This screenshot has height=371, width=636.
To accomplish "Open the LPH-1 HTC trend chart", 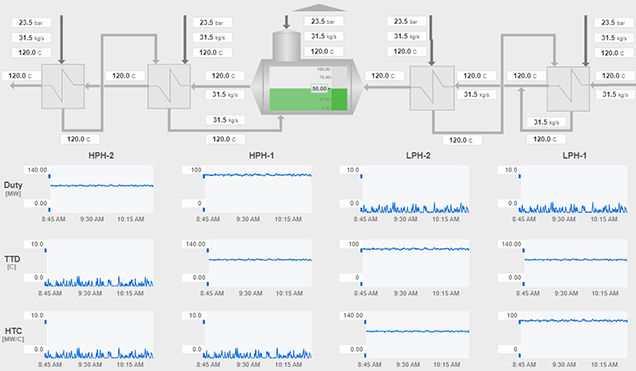I will point(574,335).
